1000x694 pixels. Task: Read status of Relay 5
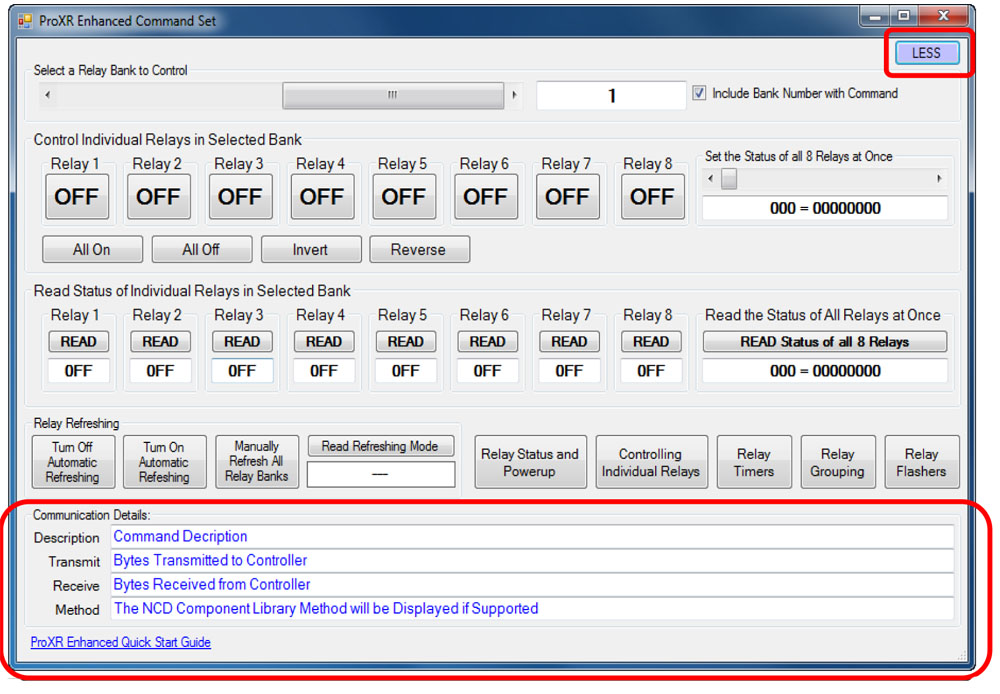pos(406,342)
